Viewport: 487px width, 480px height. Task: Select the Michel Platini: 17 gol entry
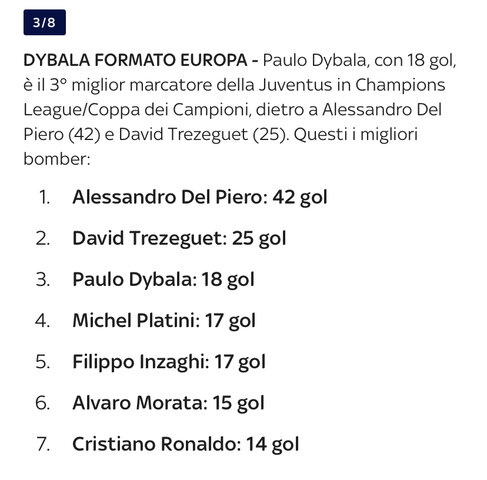[164, 321]
